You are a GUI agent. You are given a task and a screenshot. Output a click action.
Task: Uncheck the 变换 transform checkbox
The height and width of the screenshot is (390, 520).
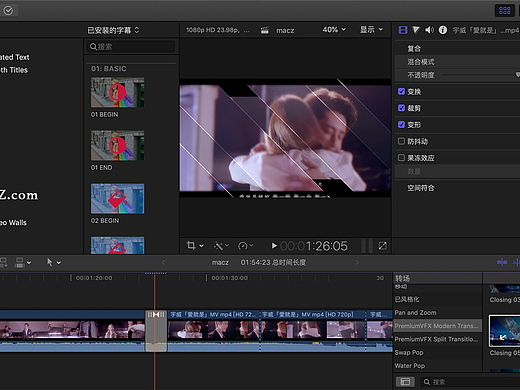(401, 91)
